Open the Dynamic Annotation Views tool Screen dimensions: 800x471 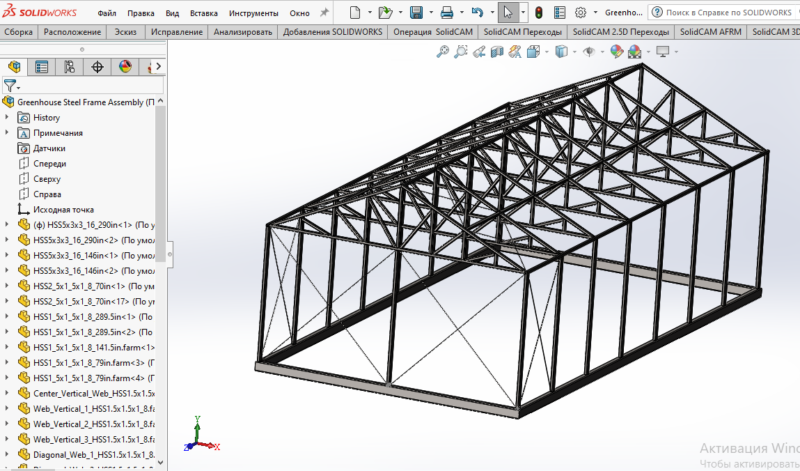pos(515,52)
